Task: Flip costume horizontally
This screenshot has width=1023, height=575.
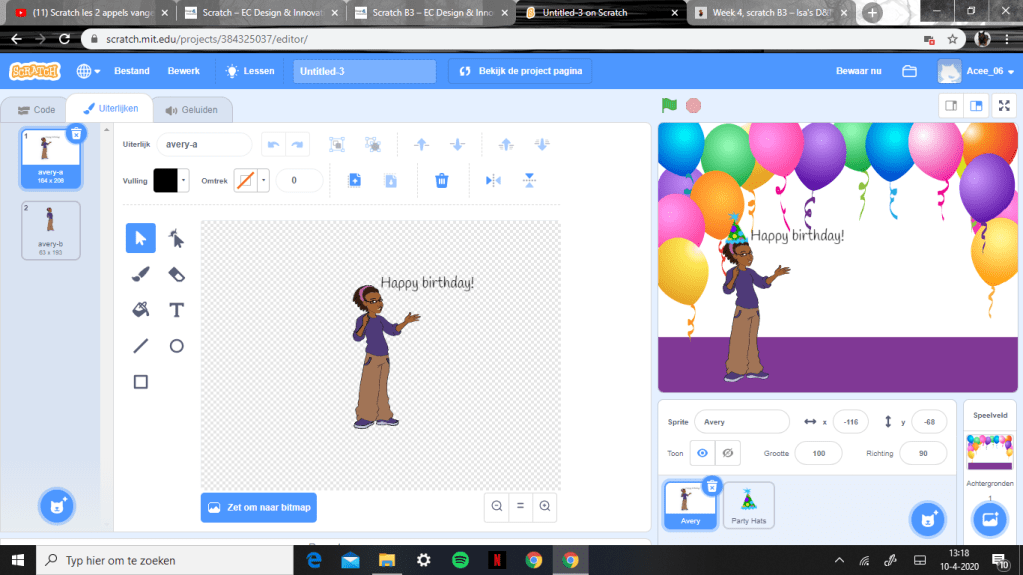Action: [493, 180]
